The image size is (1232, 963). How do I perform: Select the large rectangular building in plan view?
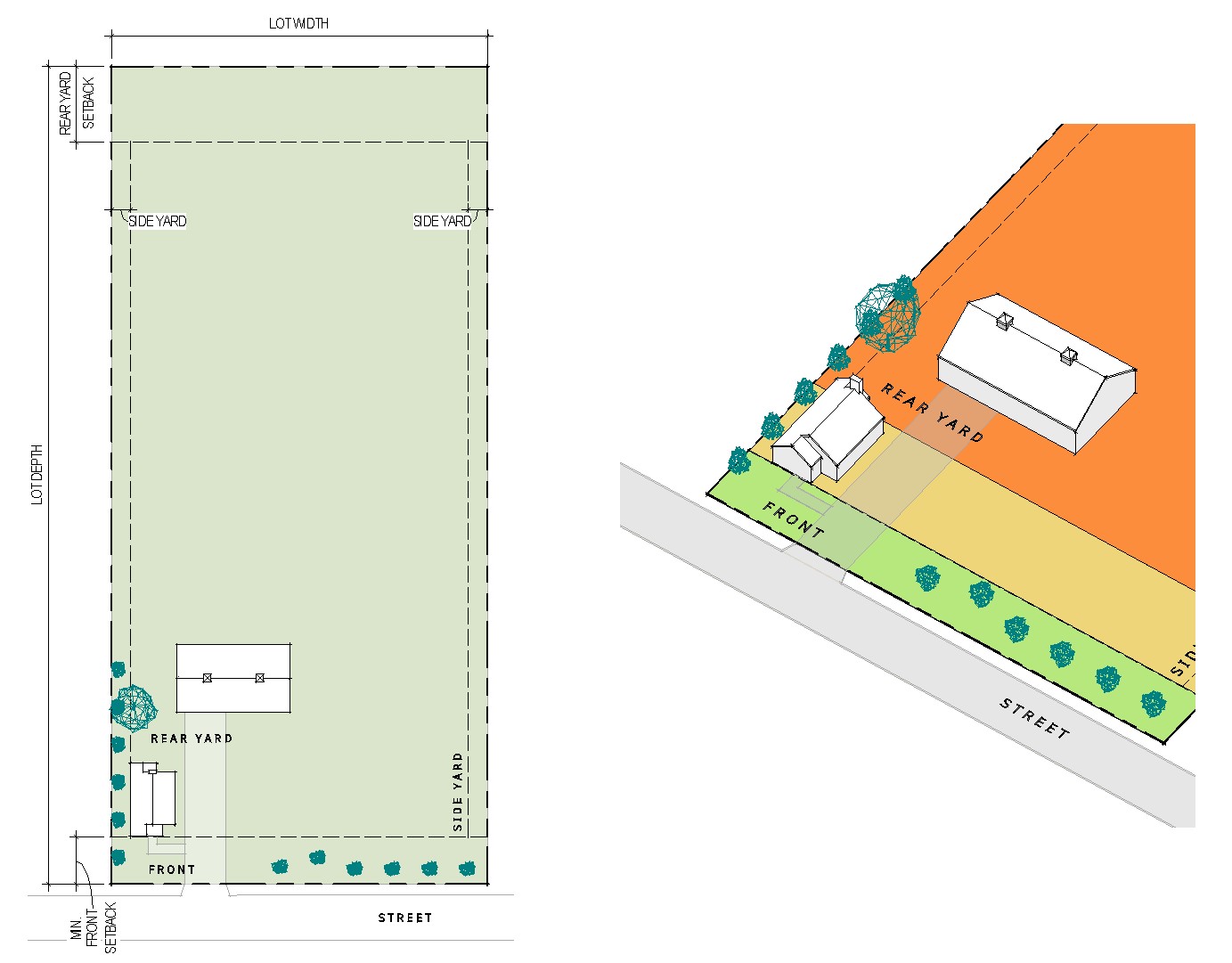pos(233,678)
